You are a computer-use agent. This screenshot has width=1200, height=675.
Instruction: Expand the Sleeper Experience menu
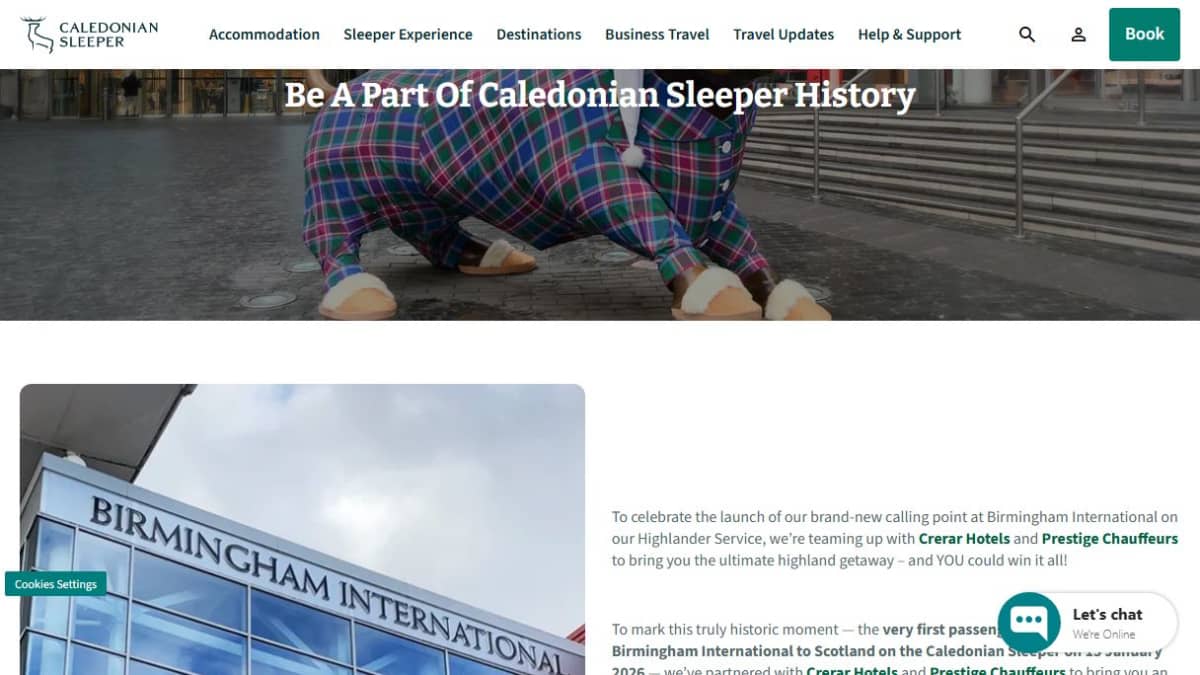[x=408, y=34]
